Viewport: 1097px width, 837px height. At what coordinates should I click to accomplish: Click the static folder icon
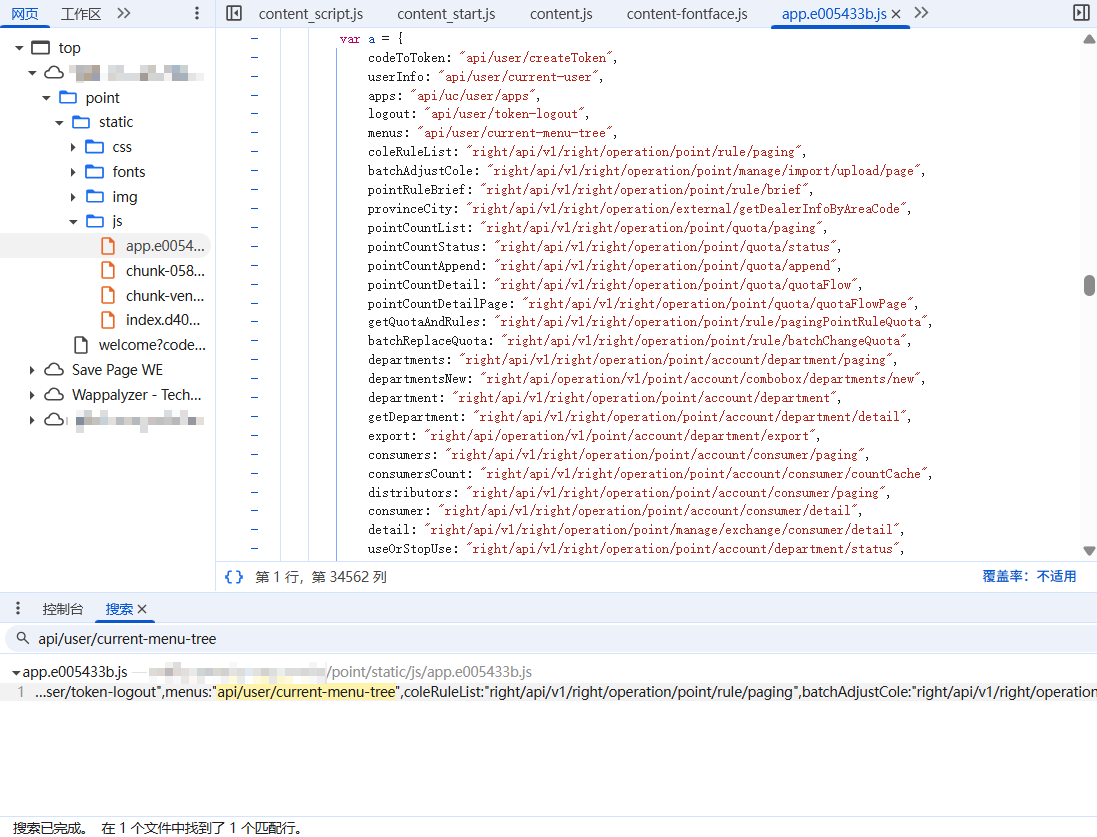[x=81, y=122]
